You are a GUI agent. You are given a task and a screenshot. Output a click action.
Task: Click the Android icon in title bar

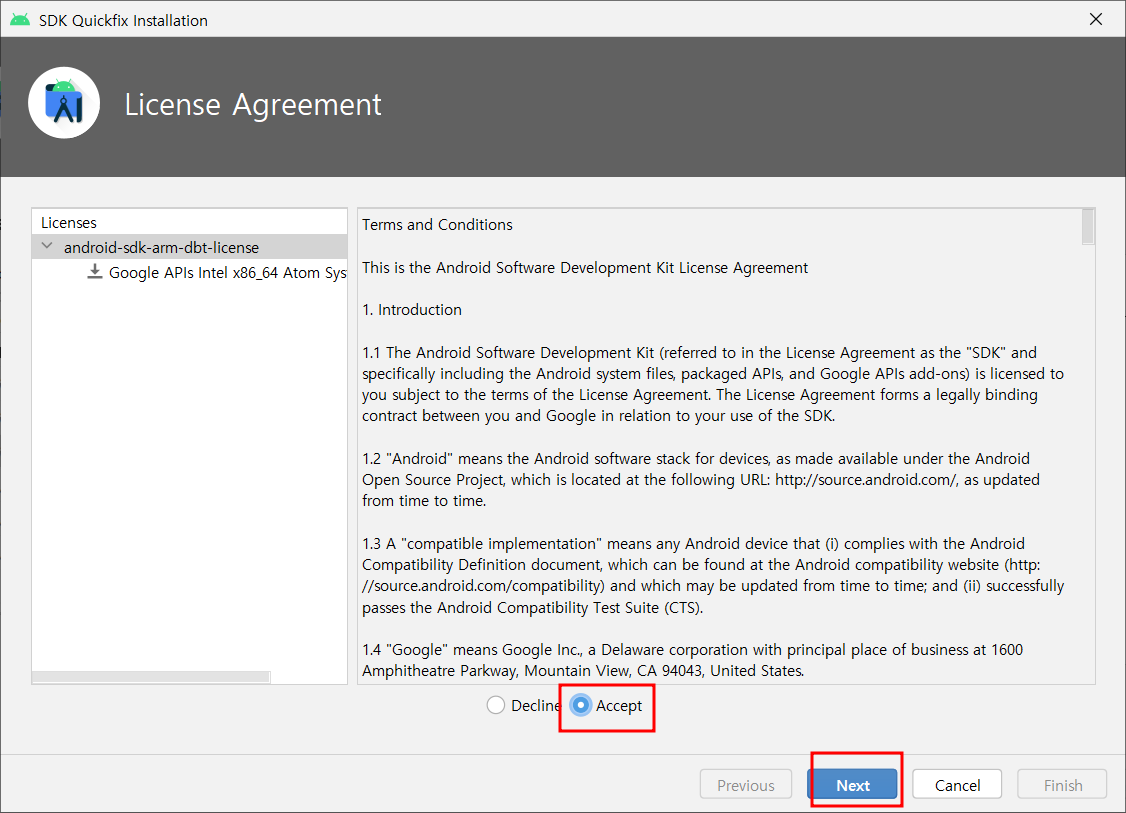coord(20,20)
